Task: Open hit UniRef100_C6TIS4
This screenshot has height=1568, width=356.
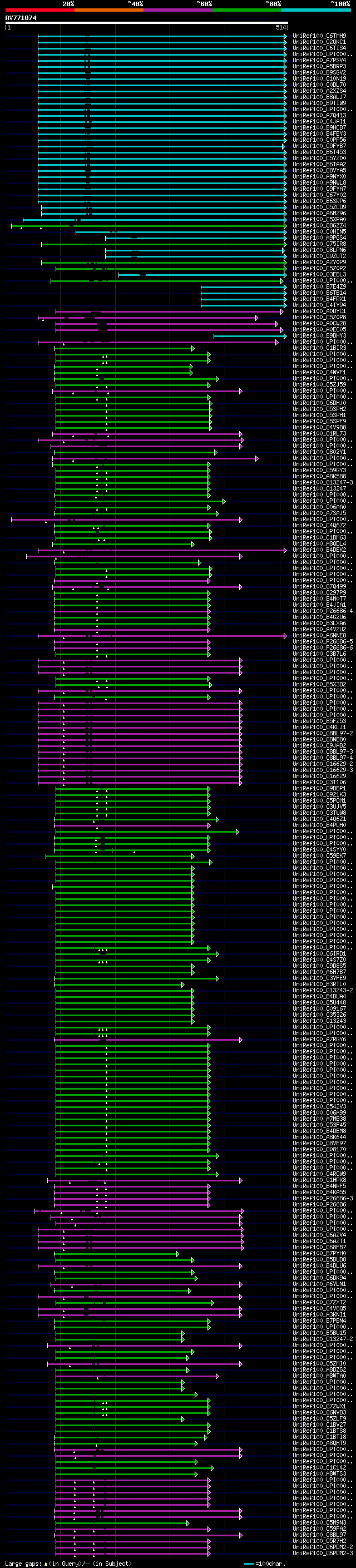Action: point(319,48)
